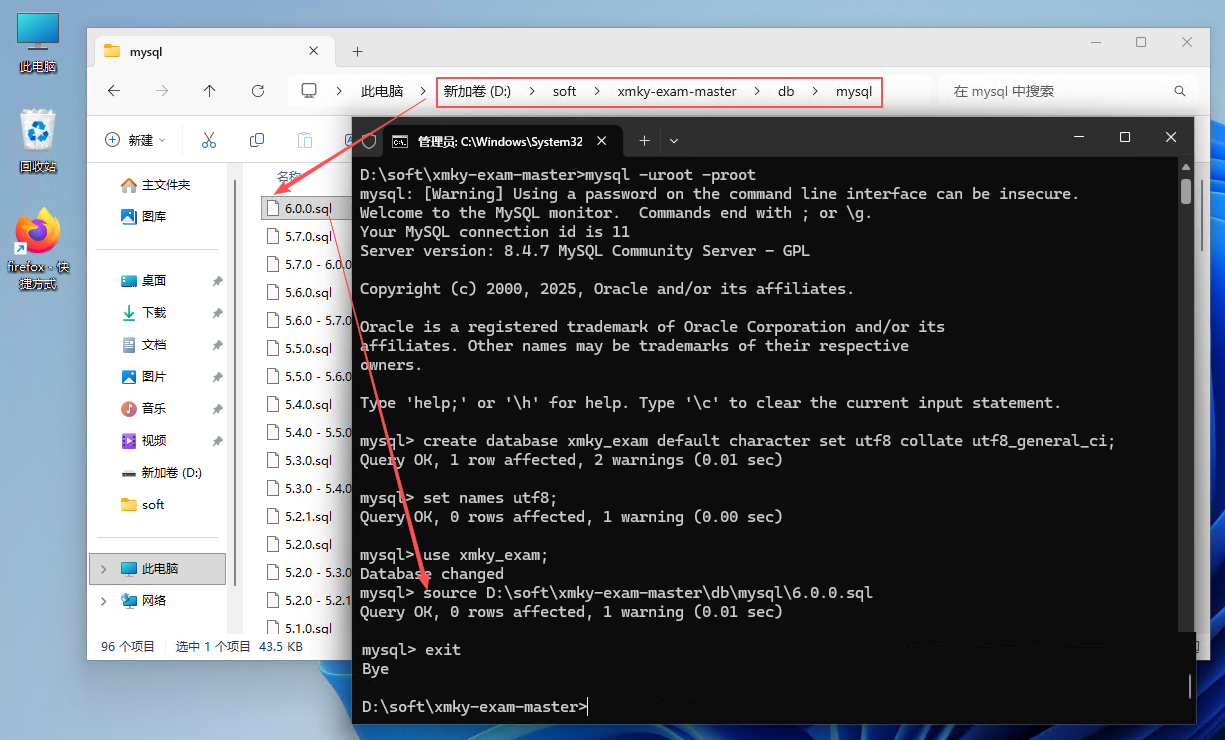Click the soft breadcrumb in address bar

click(x=564, y=91)
